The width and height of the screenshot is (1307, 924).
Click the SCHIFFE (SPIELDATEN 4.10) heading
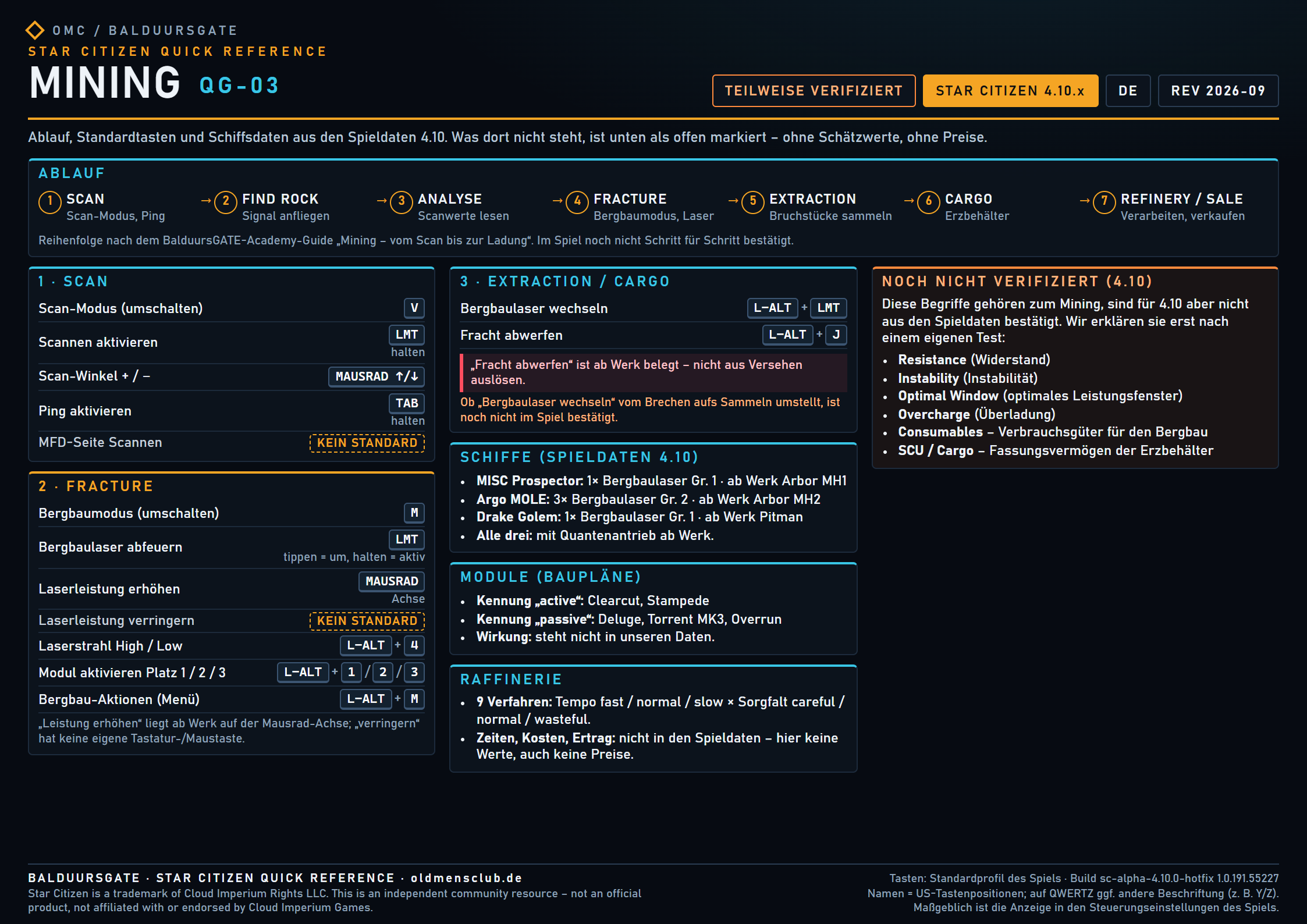point(580,457)
